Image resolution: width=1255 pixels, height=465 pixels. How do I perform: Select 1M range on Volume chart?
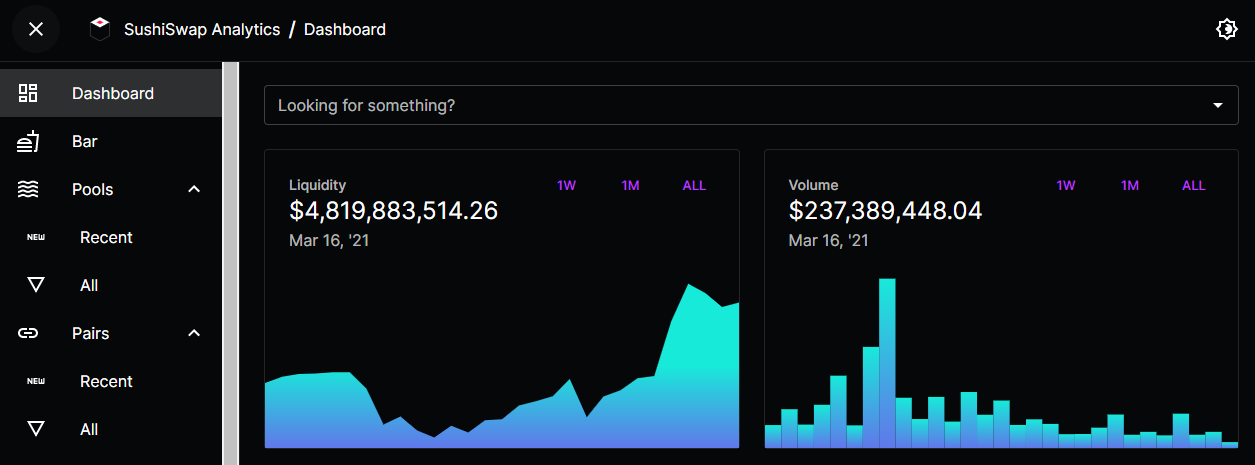tap(1130, 185)
